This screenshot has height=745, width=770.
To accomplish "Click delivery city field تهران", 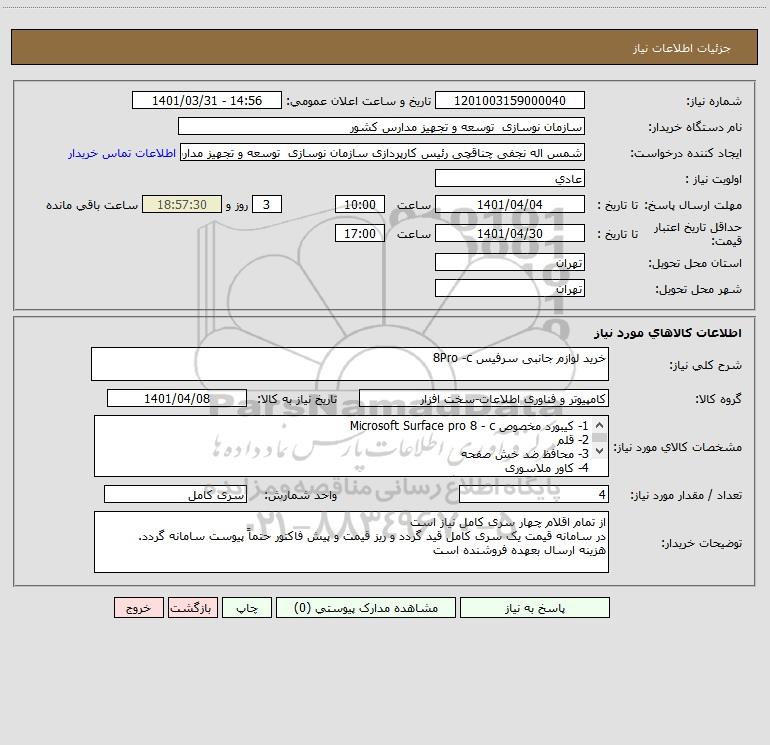I will tap(510, 288).
